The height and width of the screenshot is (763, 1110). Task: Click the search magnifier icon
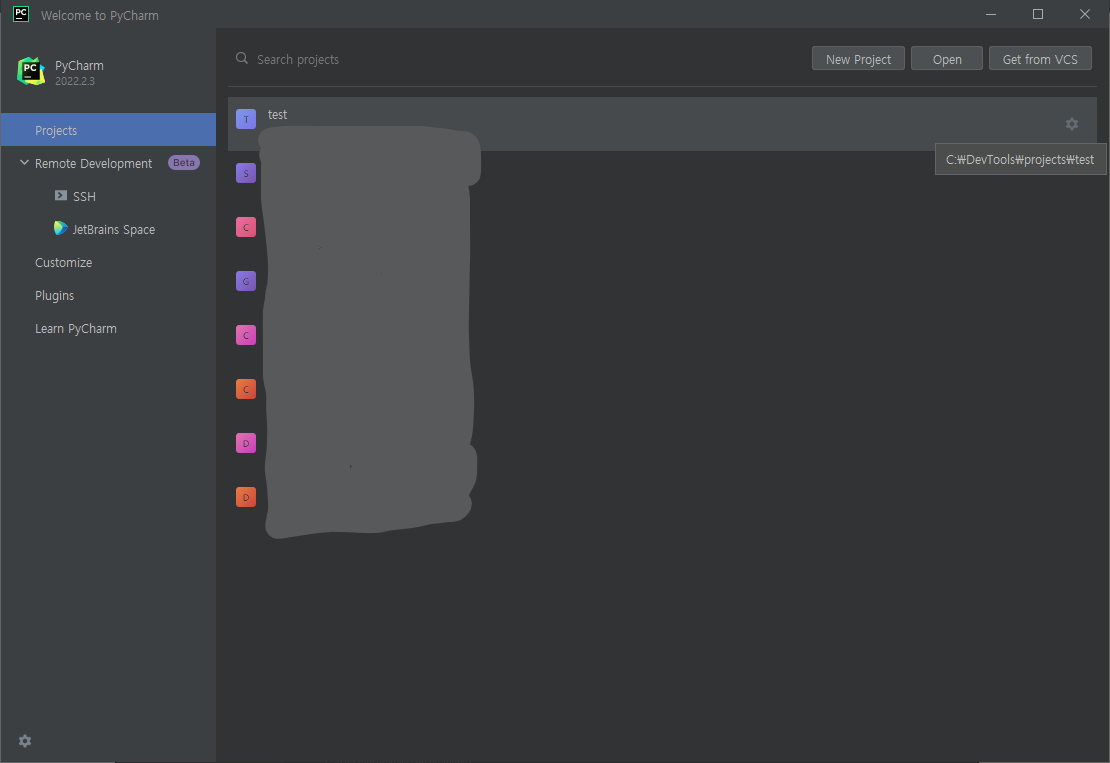[x=241, y=58]
